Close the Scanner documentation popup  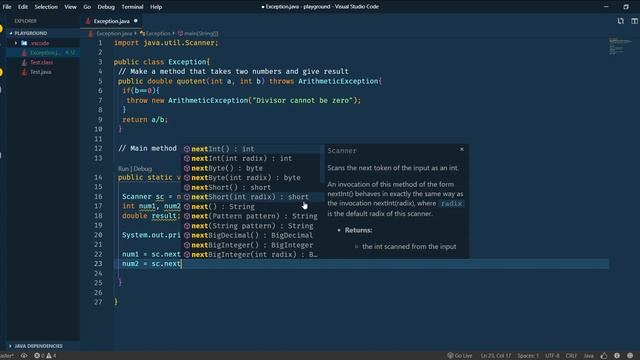click(x=462, y=149)
